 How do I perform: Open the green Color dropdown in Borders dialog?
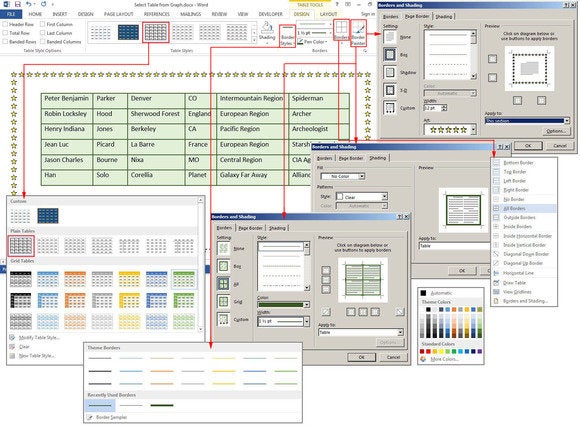coord(306,305)
